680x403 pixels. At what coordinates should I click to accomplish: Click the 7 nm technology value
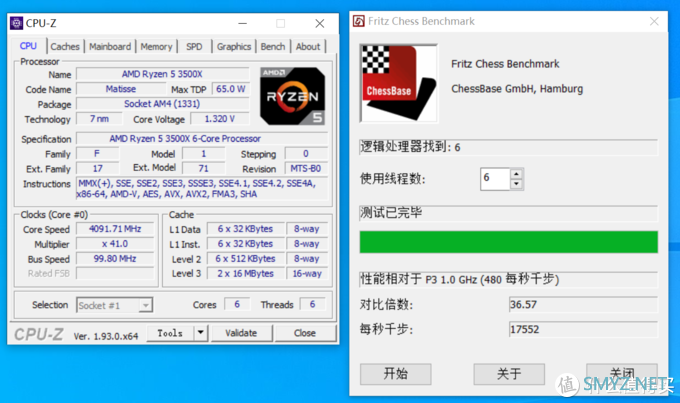(99, 118)
